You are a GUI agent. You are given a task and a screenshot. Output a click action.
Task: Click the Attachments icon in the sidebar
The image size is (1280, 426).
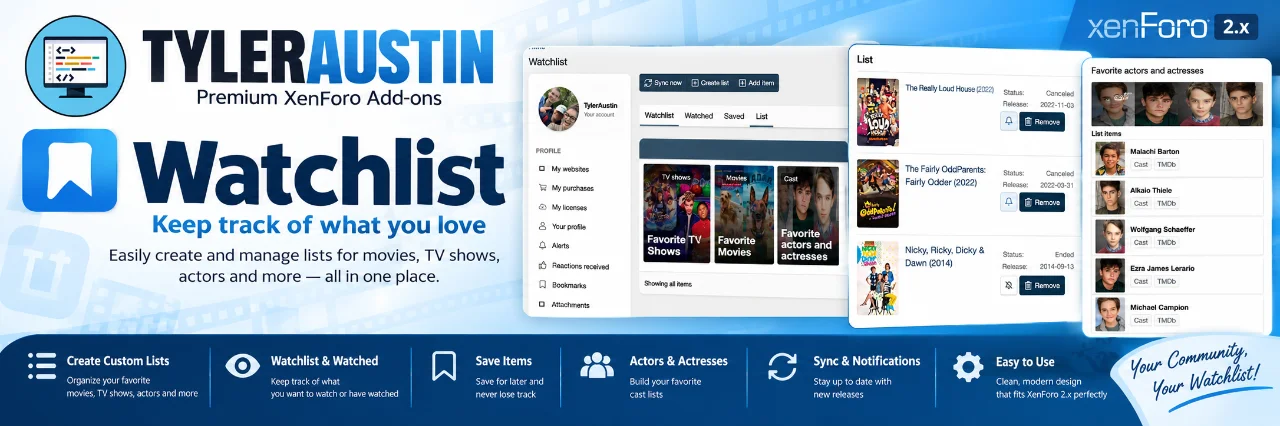(542, 304)
